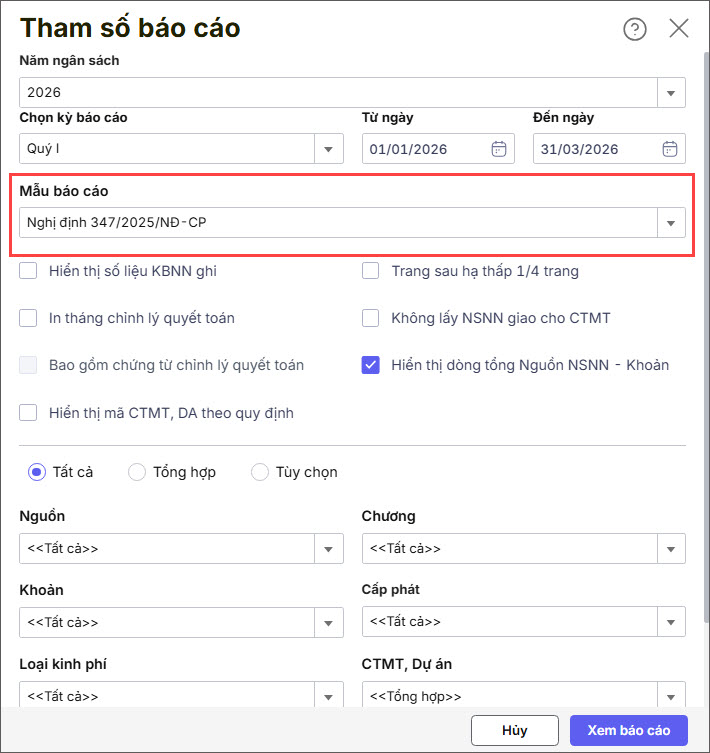Close the Tham số báo cáo dialog
Image resolution: width=710 pixels, height=753 pixels.
tap(679, 28)
